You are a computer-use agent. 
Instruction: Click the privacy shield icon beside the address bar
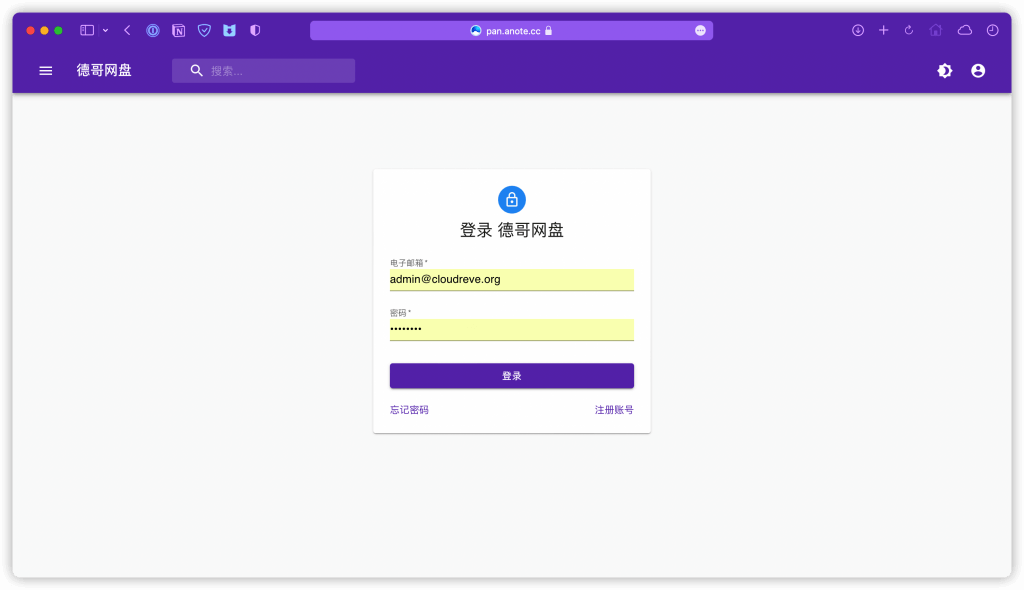[255, 30]
